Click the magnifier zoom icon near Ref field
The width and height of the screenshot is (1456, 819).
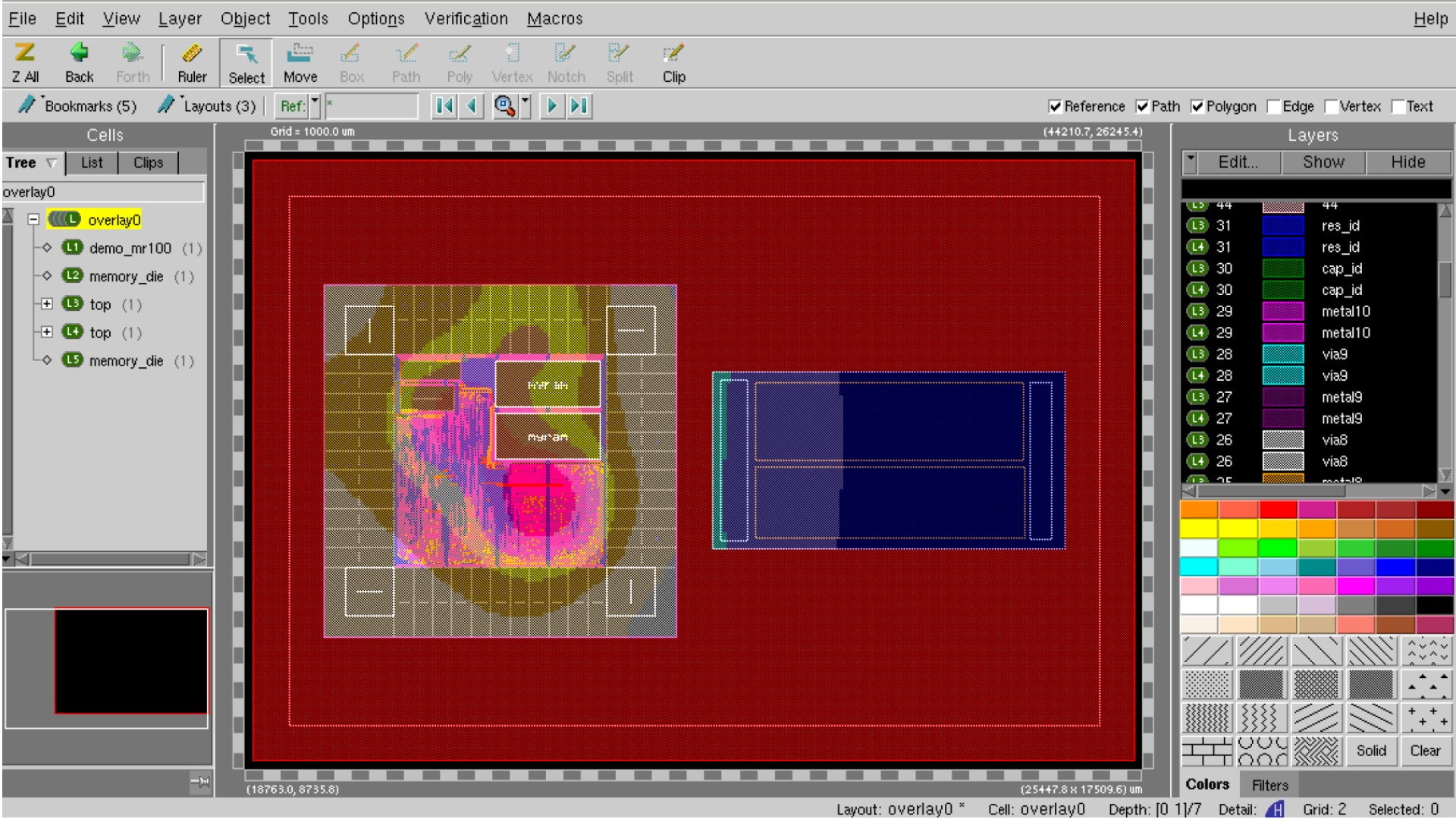click(503, 106)
